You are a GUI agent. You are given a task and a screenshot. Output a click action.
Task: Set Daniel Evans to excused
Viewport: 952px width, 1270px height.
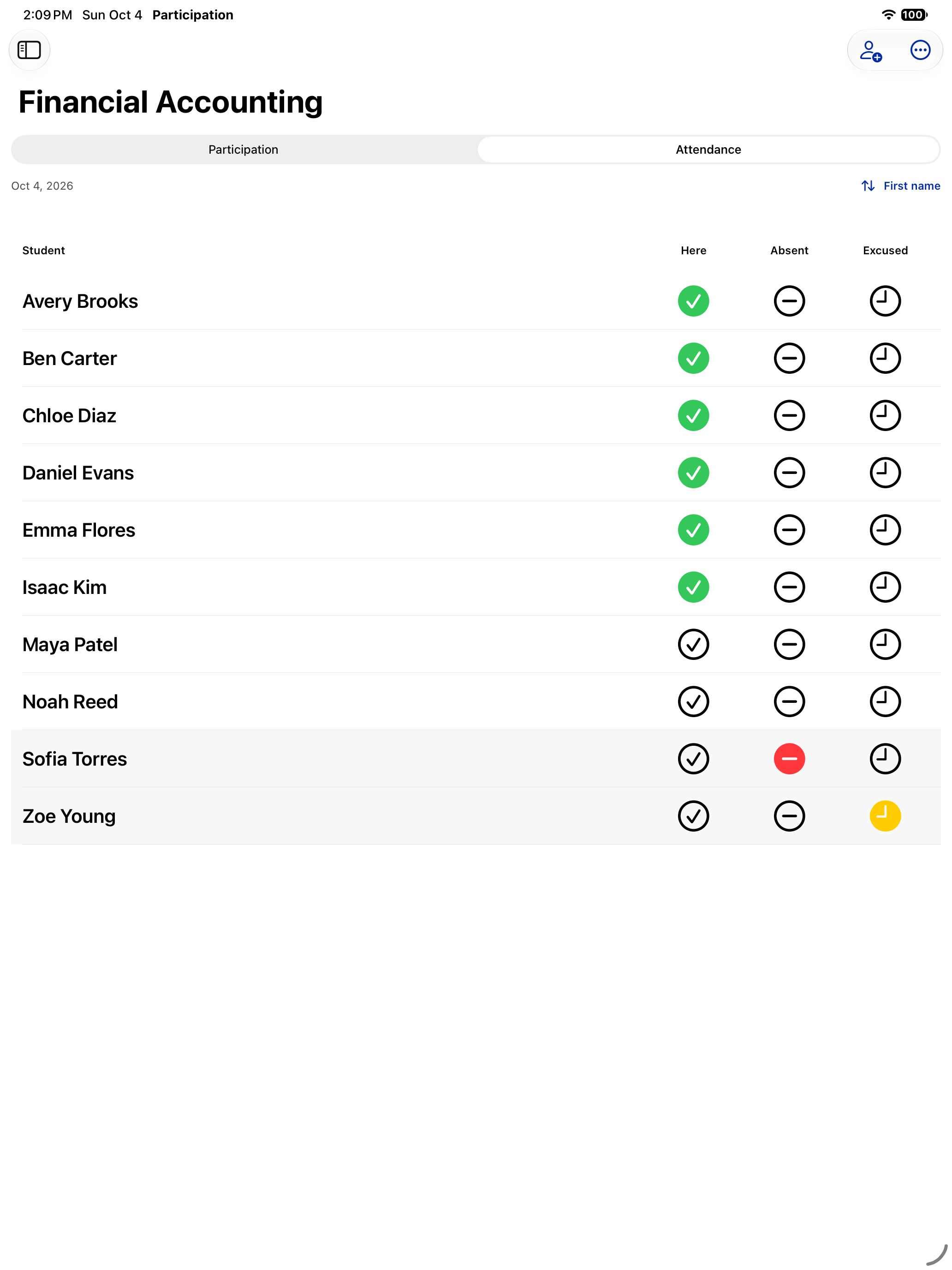point(885,473)
